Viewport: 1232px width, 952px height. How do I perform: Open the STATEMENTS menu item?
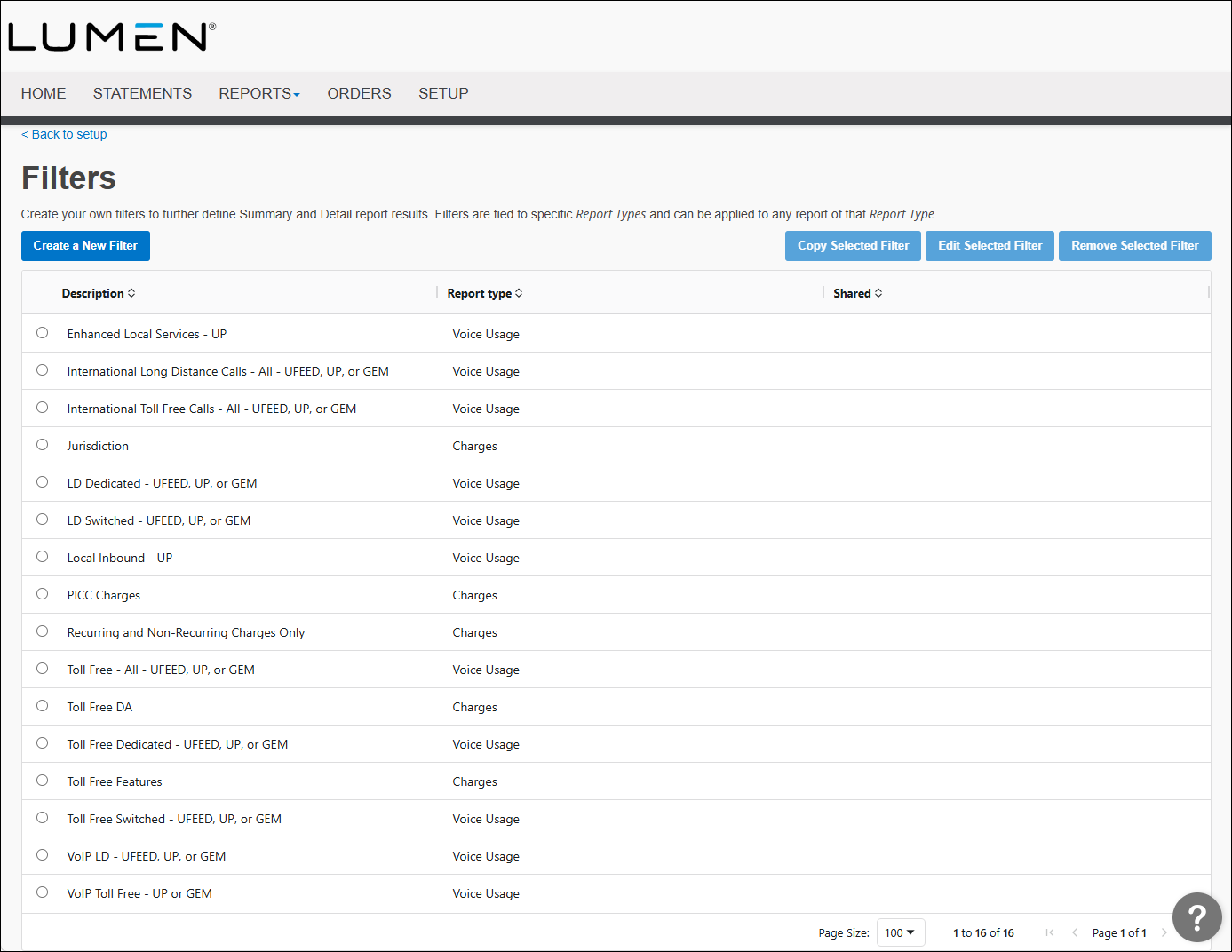point(142,93)
